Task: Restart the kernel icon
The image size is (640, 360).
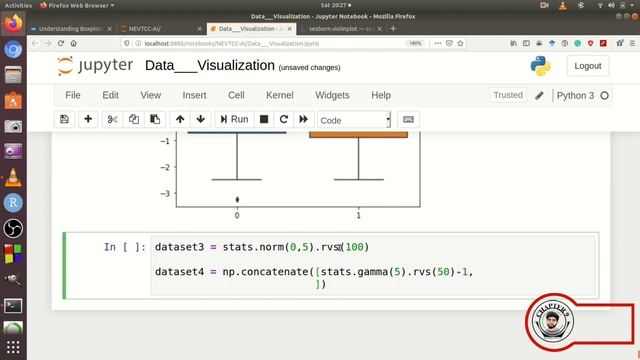Action: tap(284, 119)
